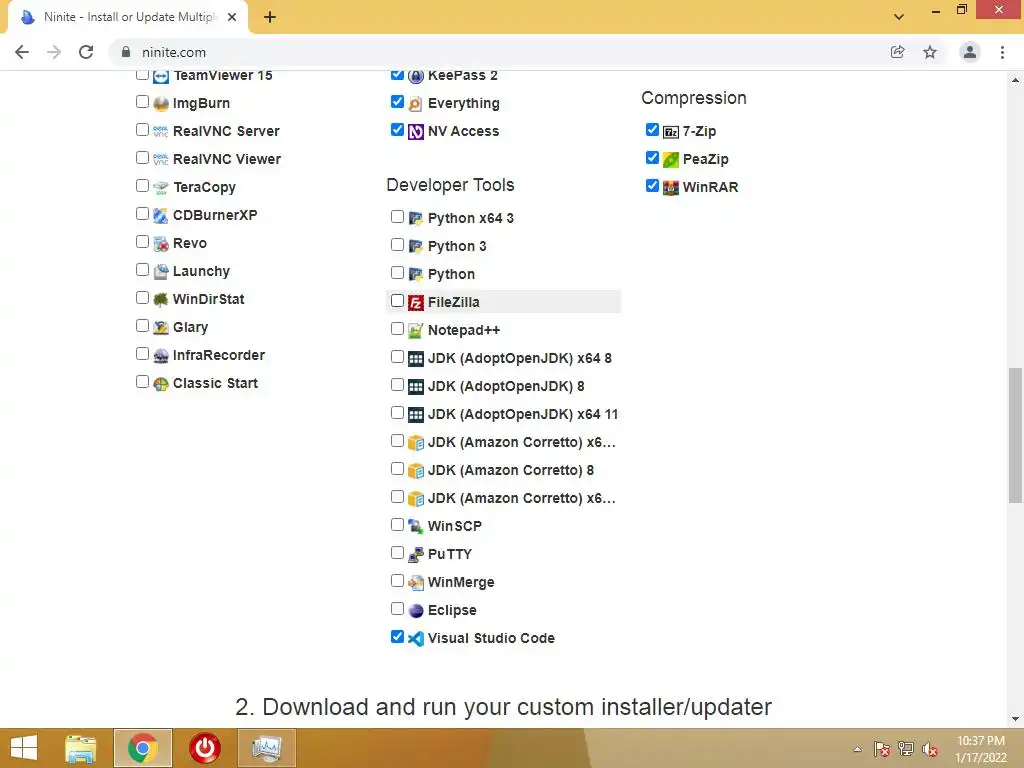The height and width of the screenshot is (768, 1024).
Task: Click the Eclipse sphere icon
Action: [415, 611]
